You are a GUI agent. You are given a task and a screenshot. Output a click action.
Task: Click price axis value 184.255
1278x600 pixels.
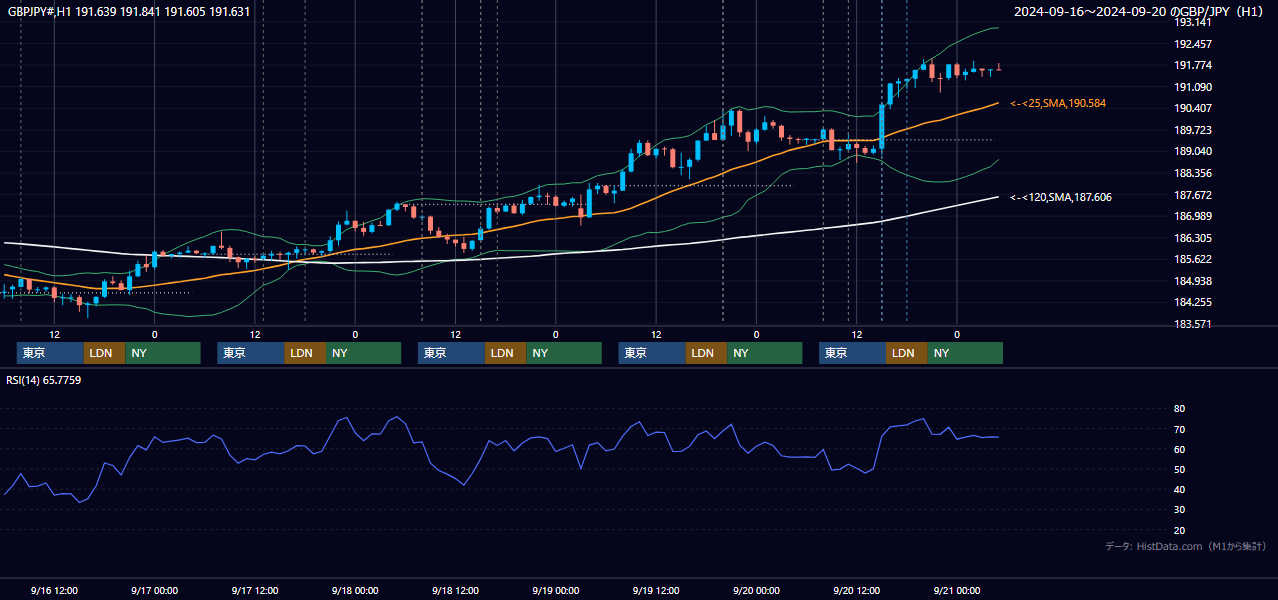point(1193,302)
